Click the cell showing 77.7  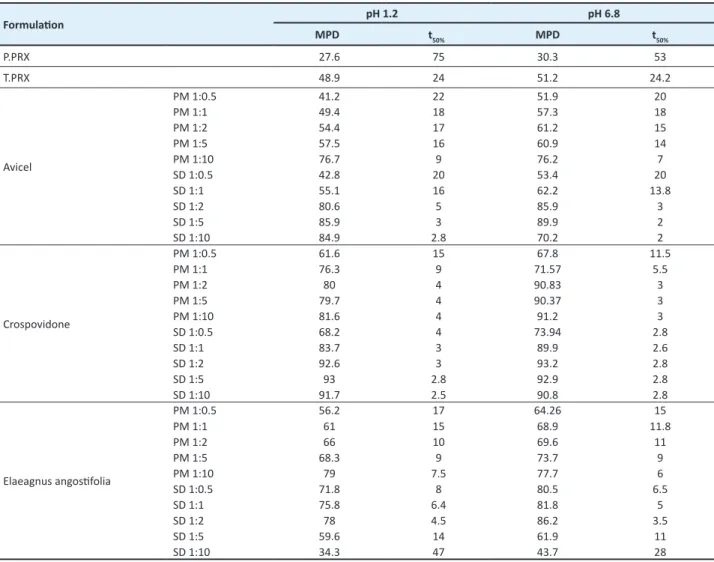(x=547, y=474)
